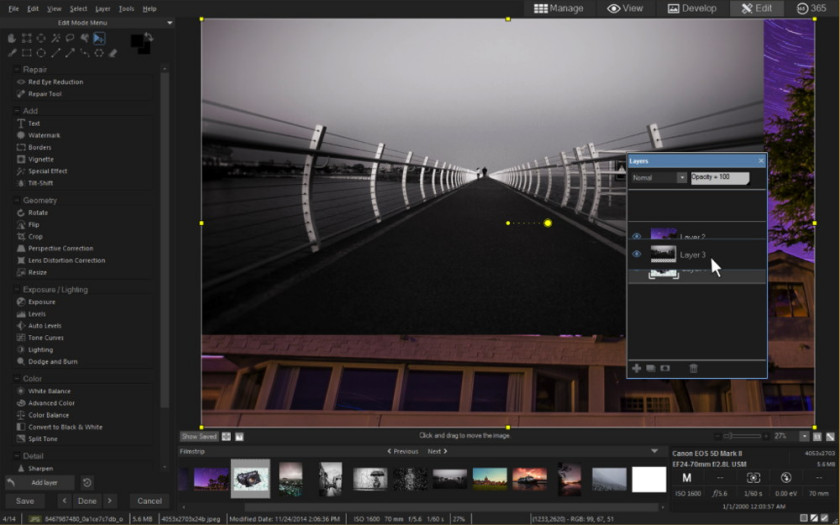
Task: Open the Layer menu
Action: click(102, 9)
